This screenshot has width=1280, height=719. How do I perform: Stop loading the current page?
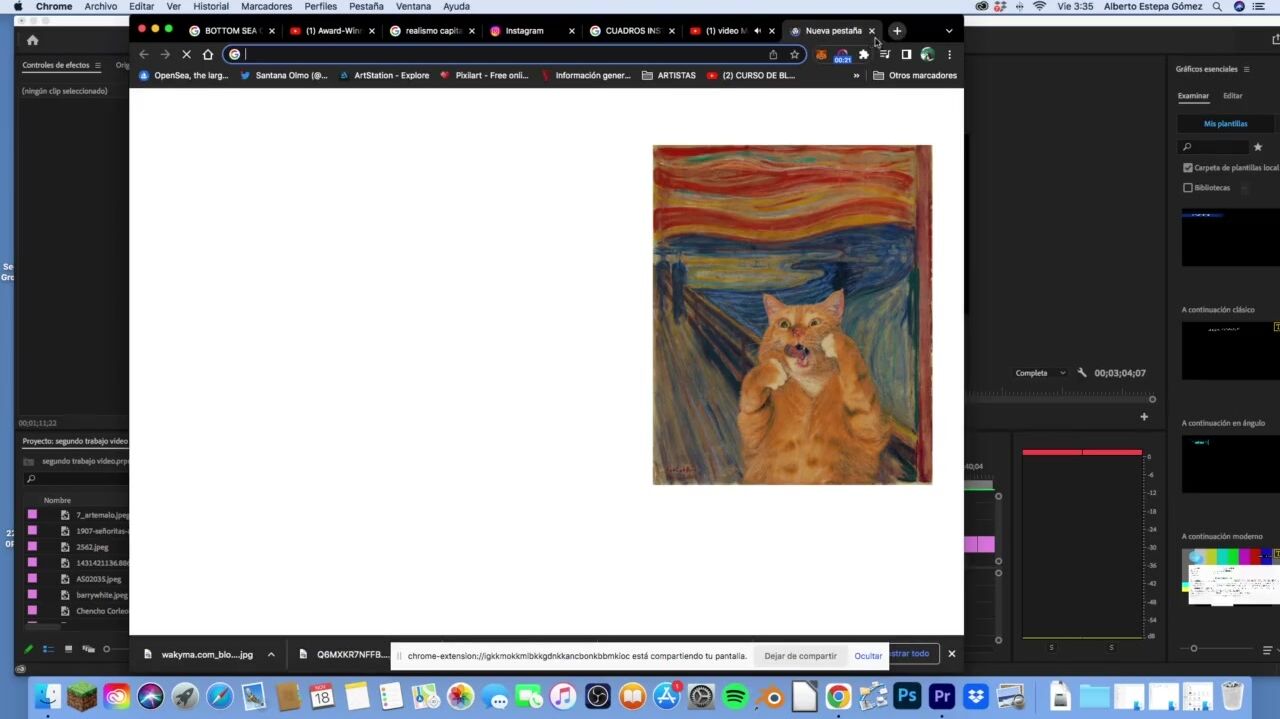(186, 55)
